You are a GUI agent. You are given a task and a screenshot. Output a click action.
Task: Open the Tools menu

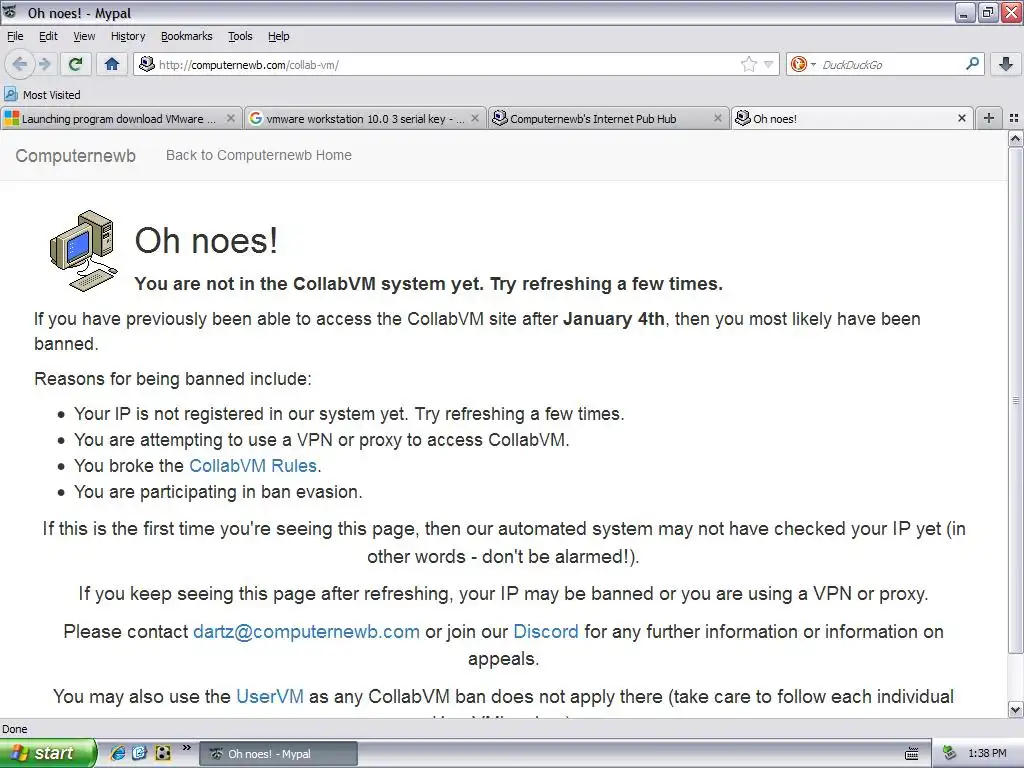point(240,36)
